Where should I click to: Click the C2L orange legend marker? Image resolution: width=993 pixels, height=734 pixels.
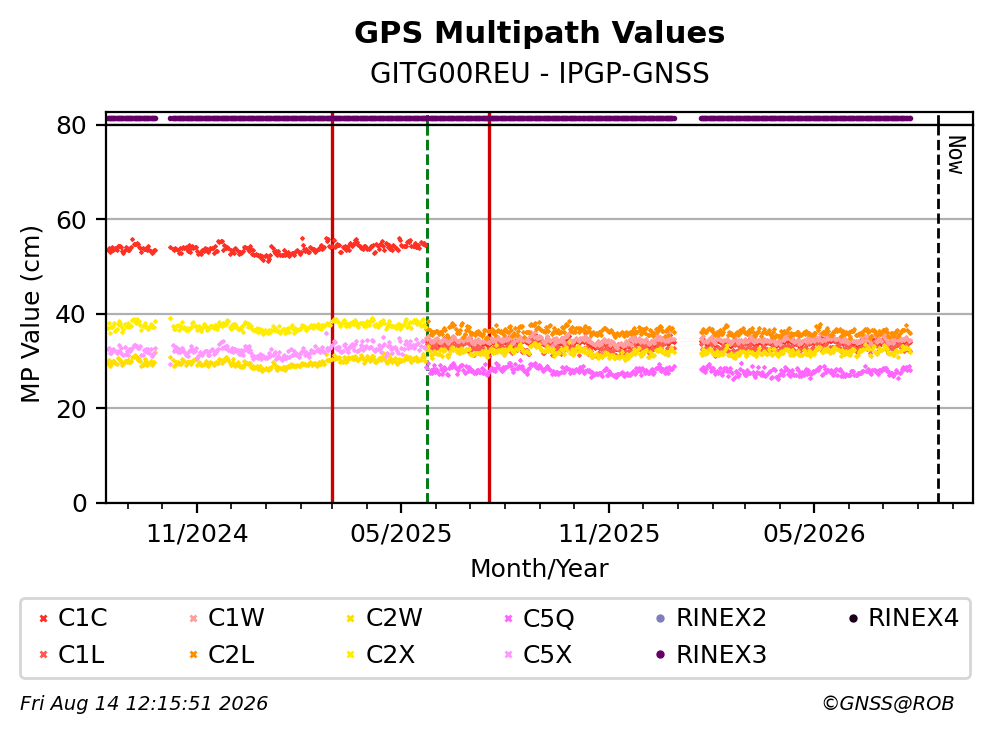click(x=193, y=655)
